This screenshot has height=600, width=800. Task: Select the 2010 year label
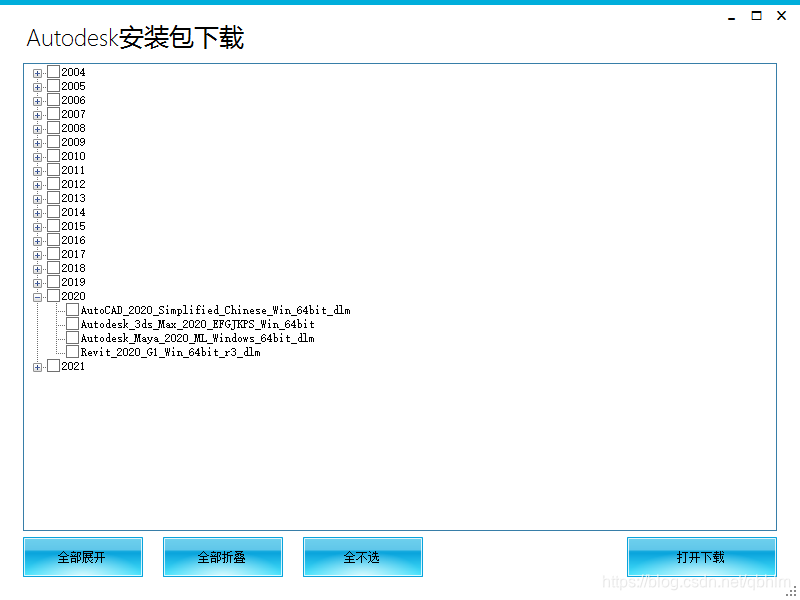click(73, 156)
